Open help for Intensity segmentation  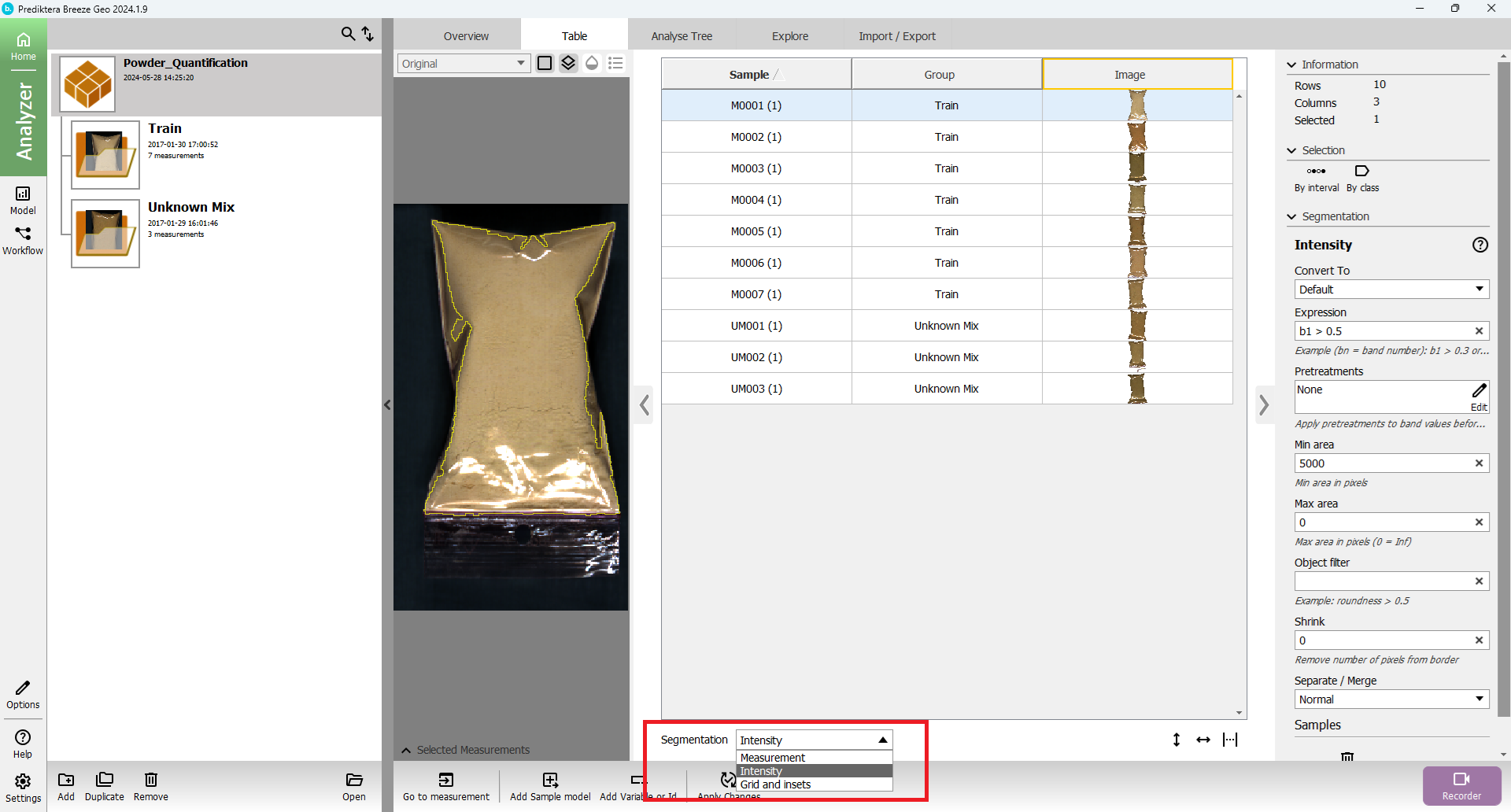pos(1480,245)
